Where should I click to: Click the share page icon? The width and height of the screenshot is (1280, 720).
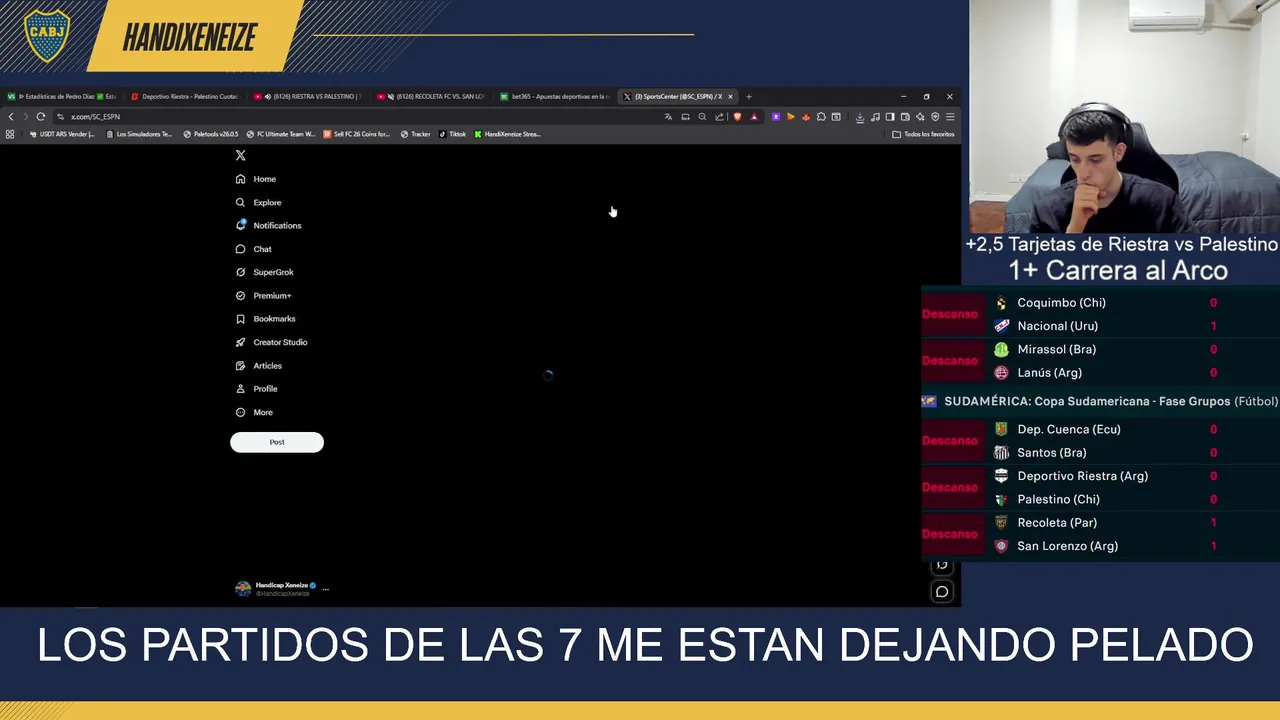tap(719, 117)
